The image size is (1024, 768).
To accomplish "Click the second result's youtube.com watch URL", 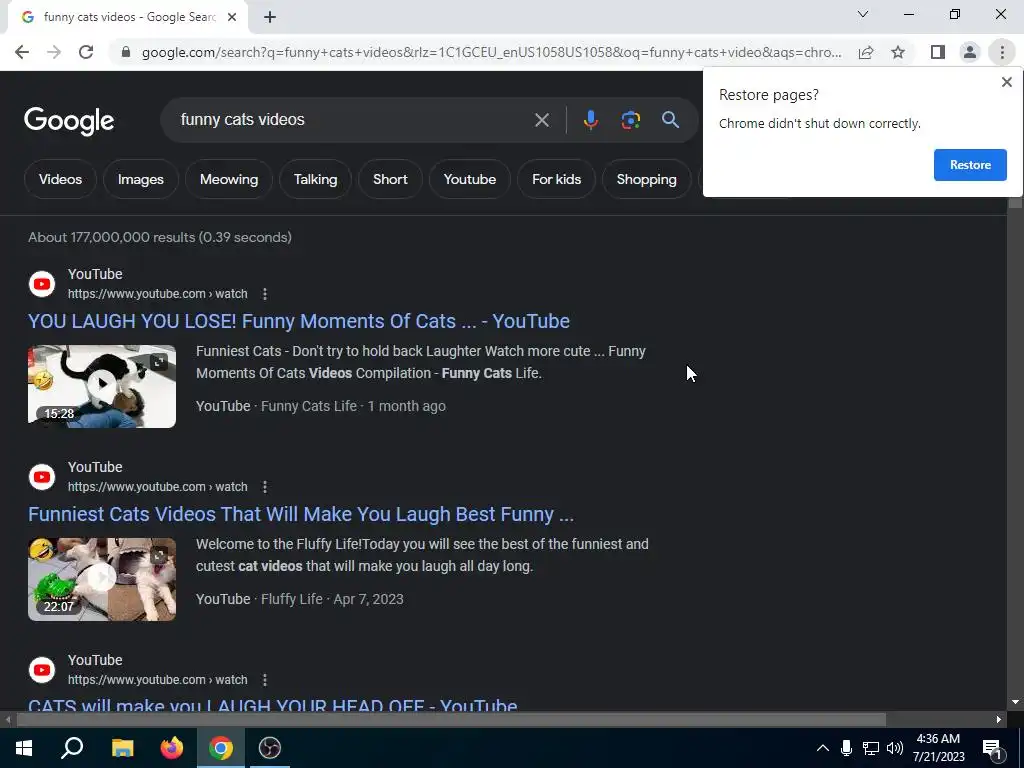I will coord(157,487).
